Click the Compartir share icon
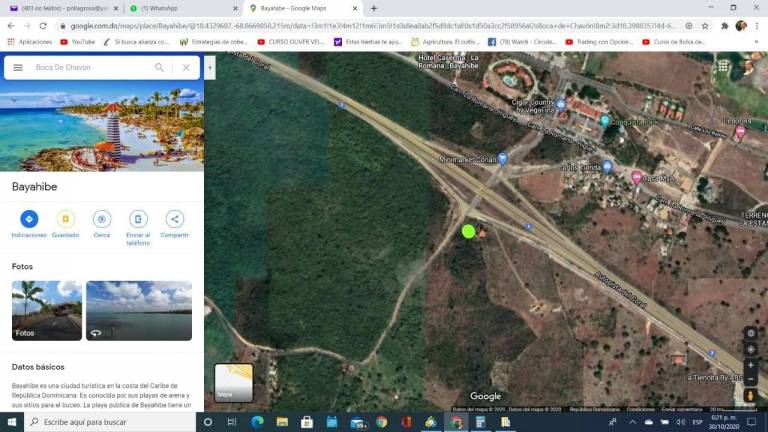Viewport: 768px width, 432px height. pyautogui.click(x=174, y=219)
